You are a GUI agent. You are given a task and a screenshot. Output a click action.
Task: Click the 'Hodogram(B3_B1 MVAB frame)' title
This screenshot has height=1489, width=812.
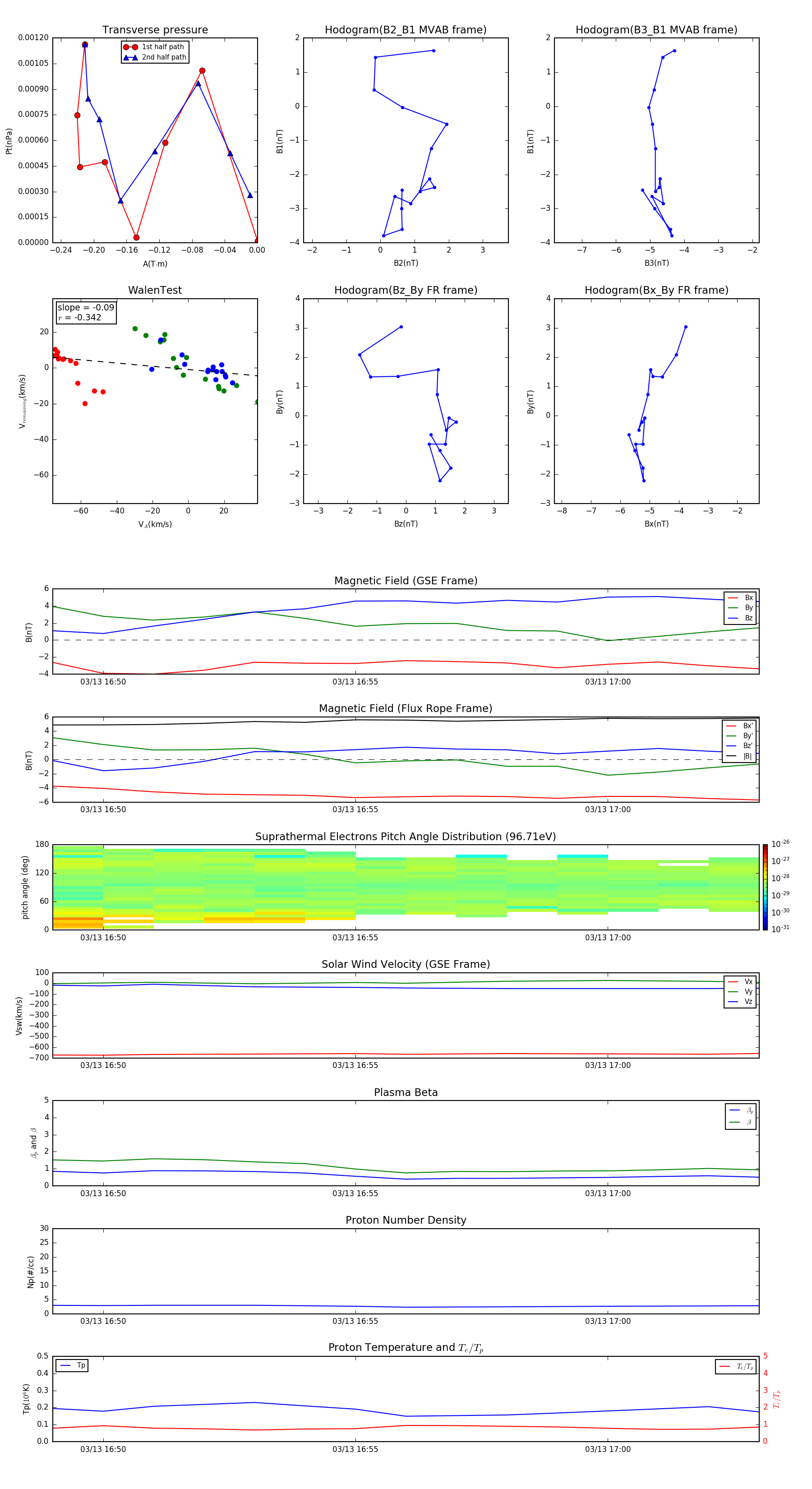(x=656, y=30)
